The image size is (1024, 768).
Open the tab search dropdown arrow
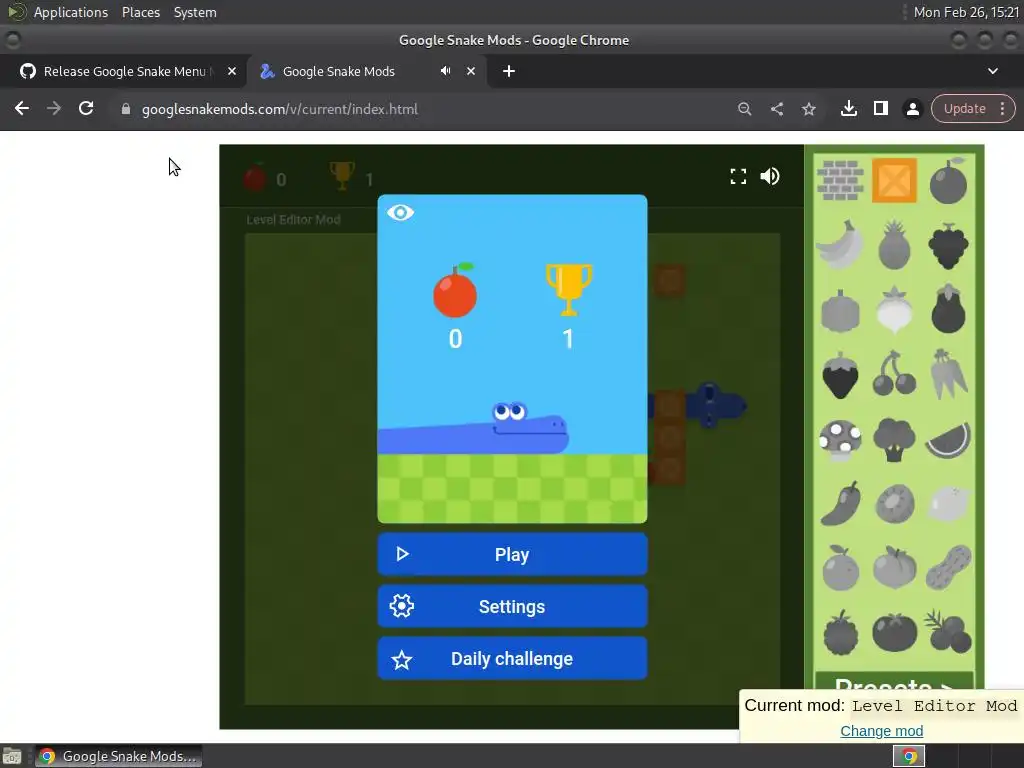pyautogui.click(x=993, y=71)
